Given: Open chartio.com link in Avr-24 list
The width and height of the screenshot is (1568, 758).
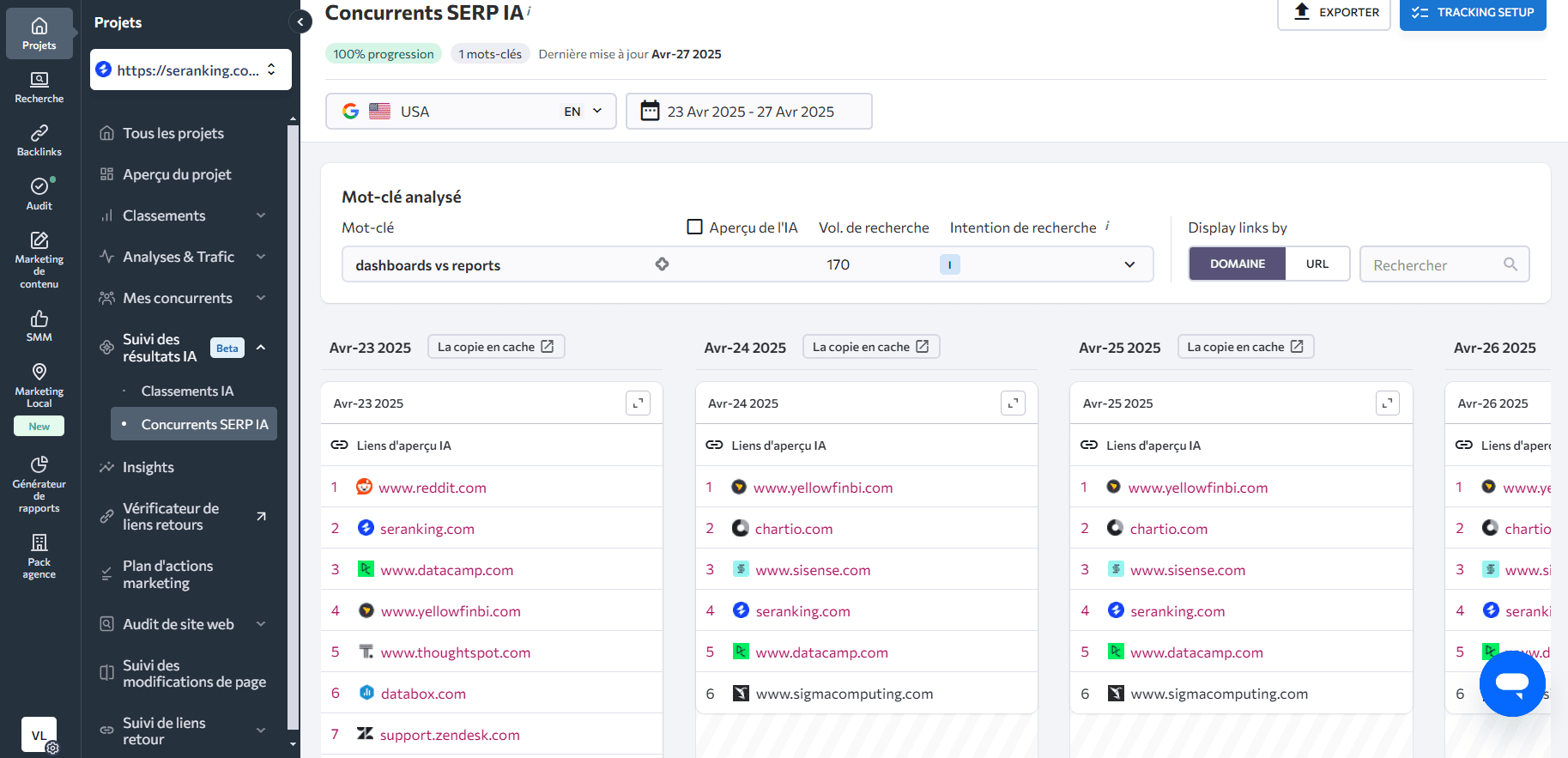Looking at the screenshot, I should point(794,529).
